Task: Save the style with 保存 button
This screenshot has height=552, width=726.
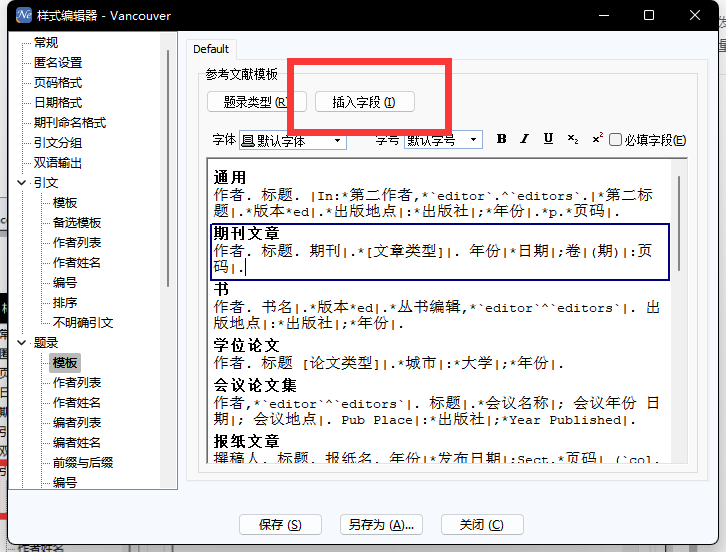Action: 280,525
